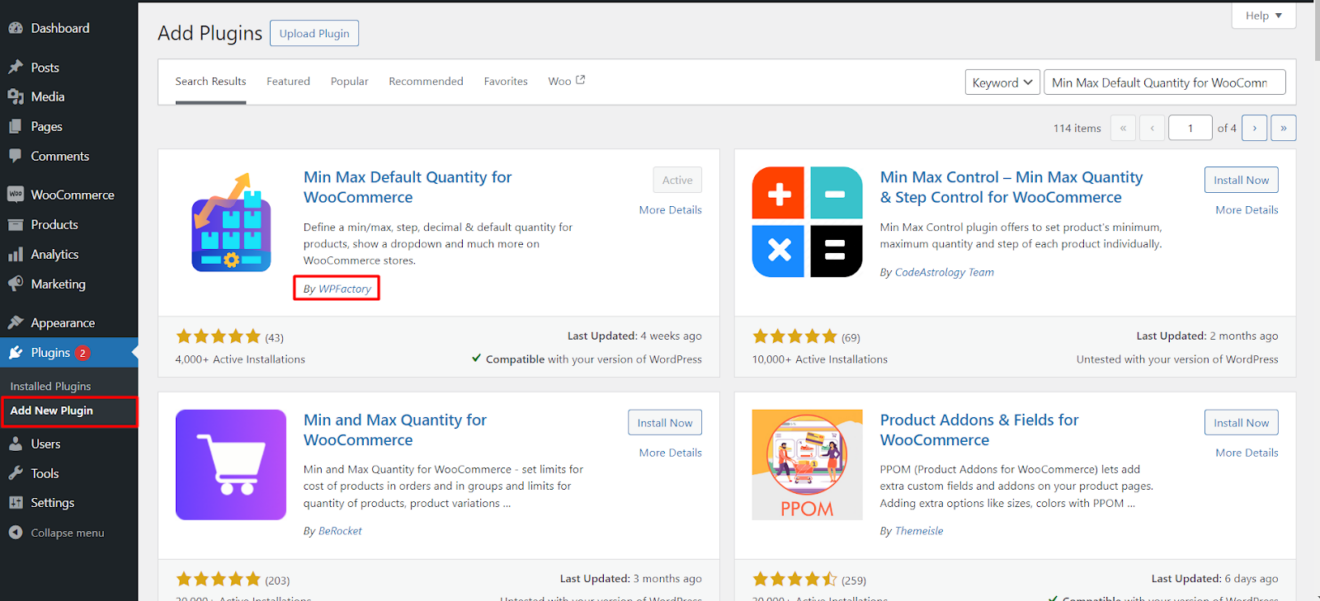Open More Details for Product Addons & Fields
This screenshot has width=1320, height=601.
point(1246,452)
